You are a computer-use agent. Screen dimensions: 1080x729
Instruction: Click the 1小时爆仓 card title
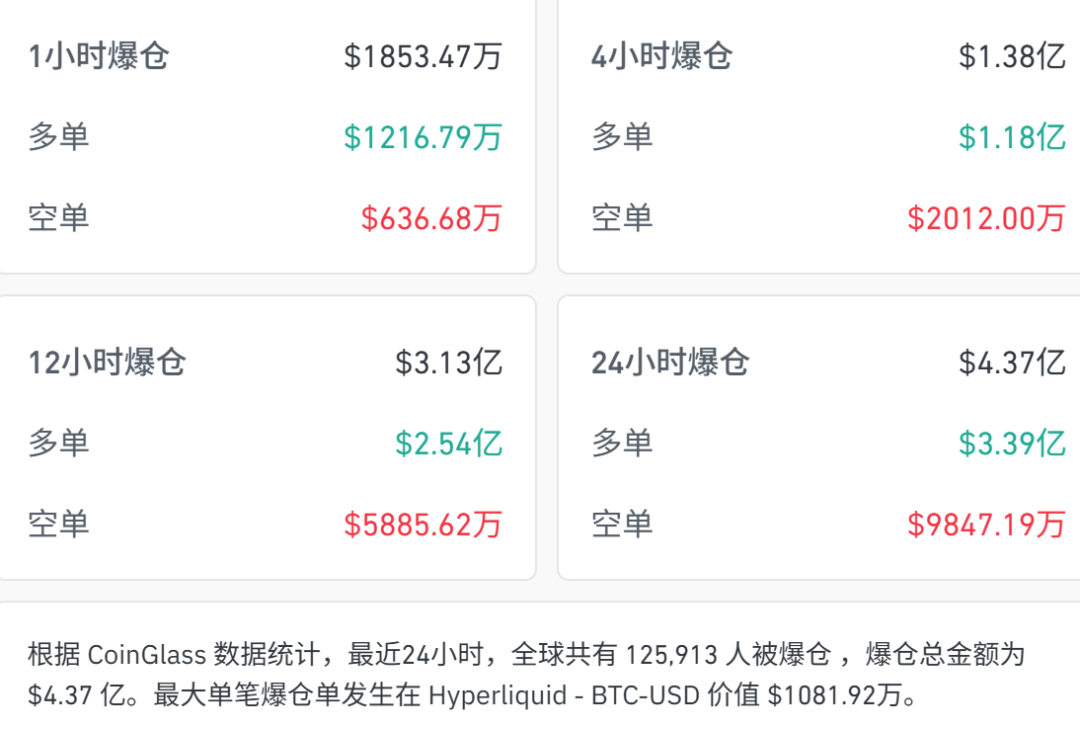coord(98,56)
